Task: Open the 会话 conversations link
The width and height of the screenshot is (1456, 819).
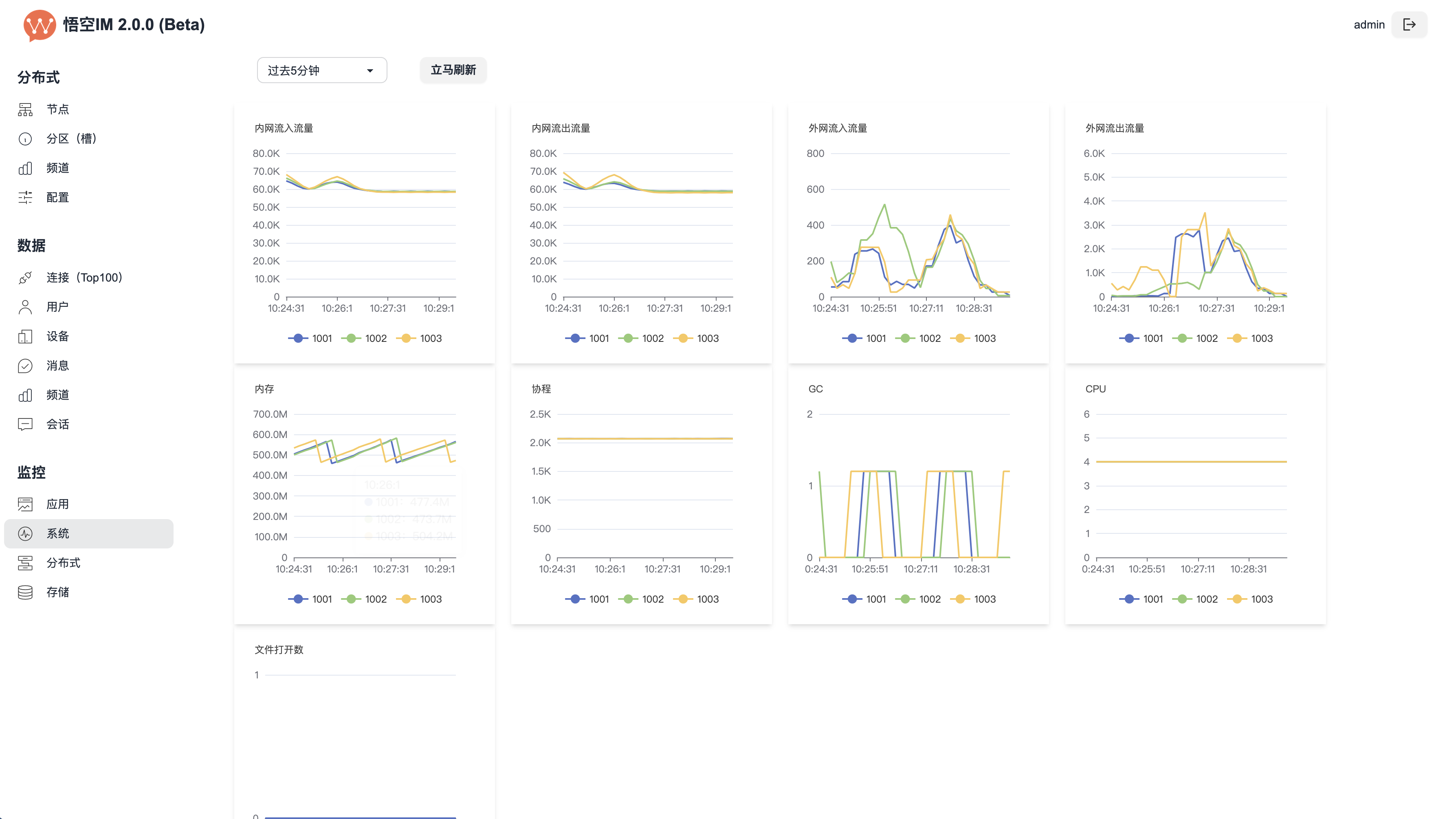Action: pos(57,424)
